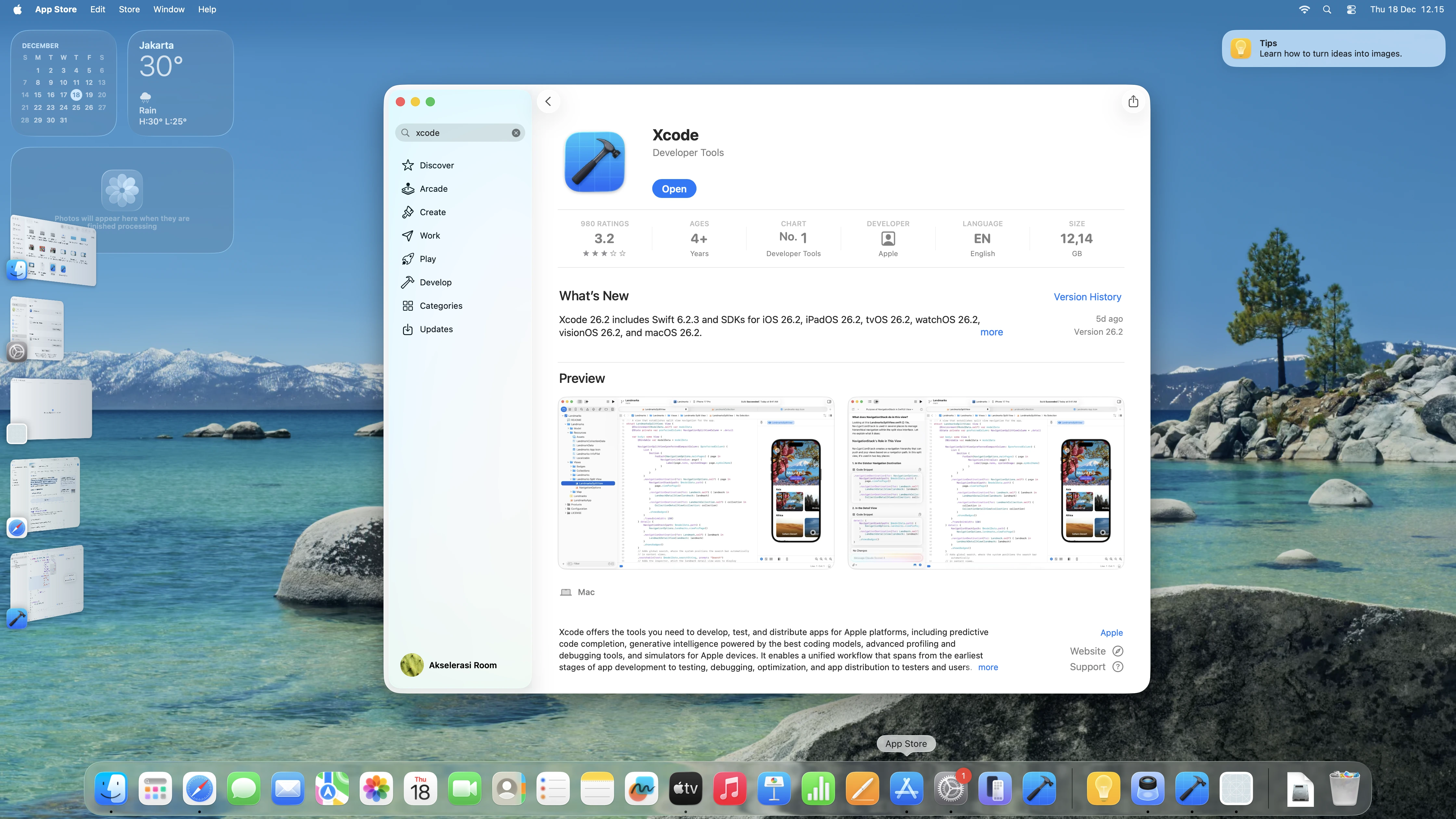Click the first Xcode preview screenshot
Screen dimensions: 1456x819
click(x=696, y=483)
